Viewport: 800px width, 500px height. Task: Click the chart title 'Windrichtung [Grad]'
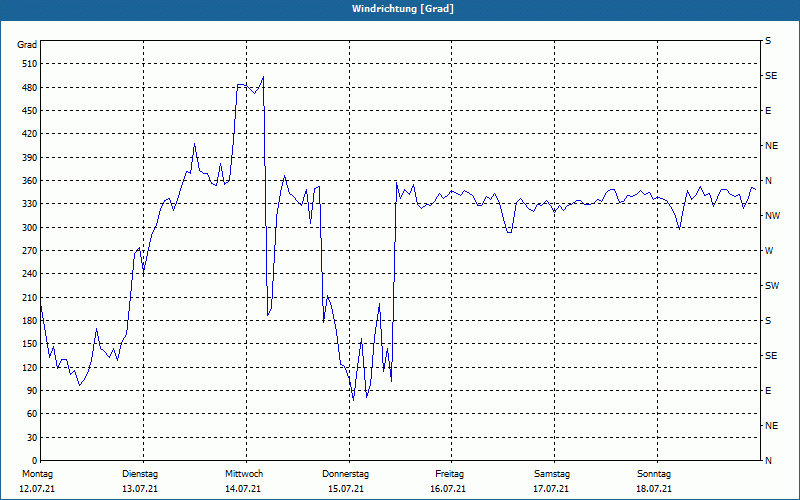[x=403, y=9]
